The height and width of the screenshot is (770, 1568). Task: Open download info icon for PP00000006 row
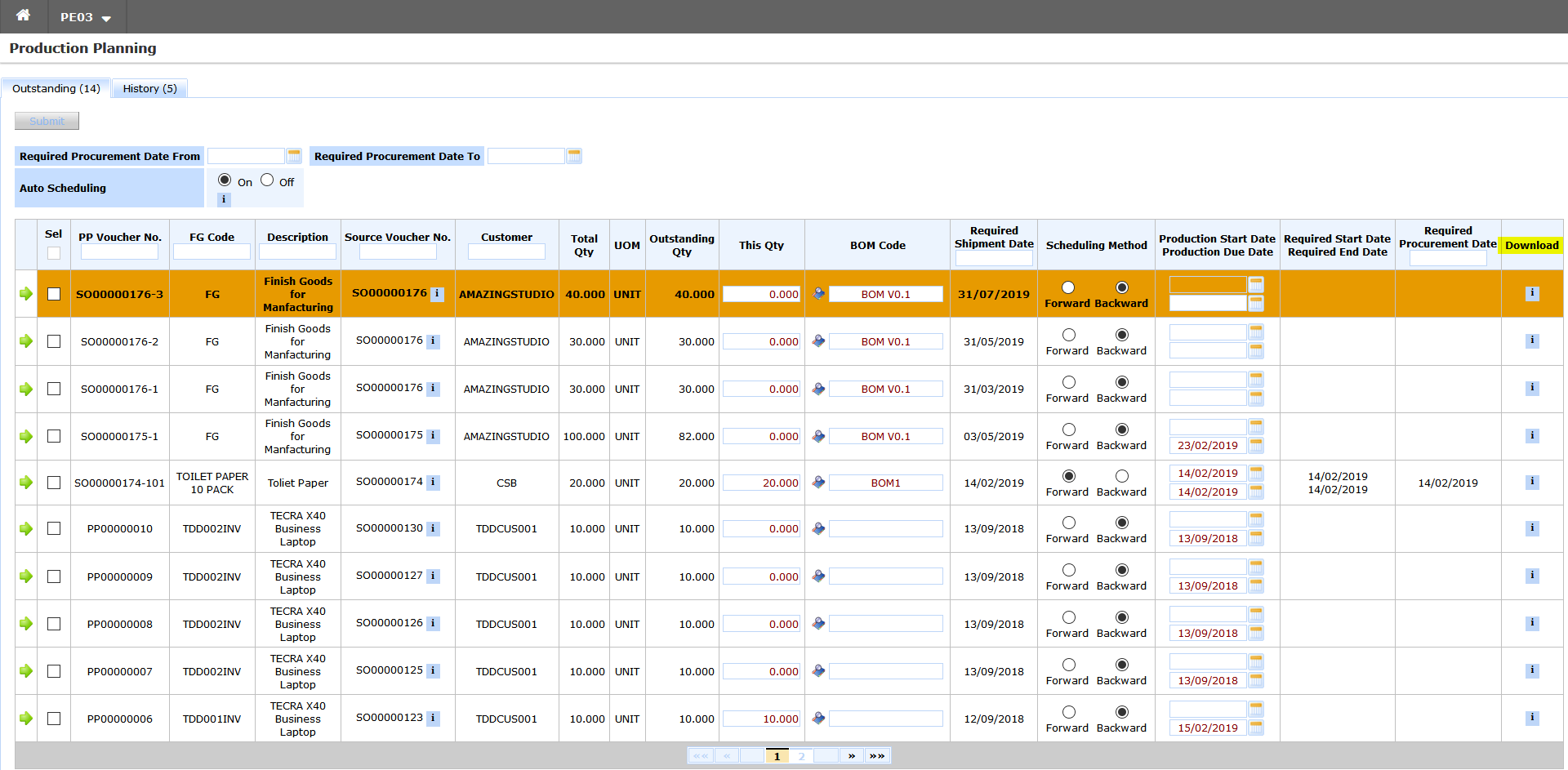point(1532,718)
